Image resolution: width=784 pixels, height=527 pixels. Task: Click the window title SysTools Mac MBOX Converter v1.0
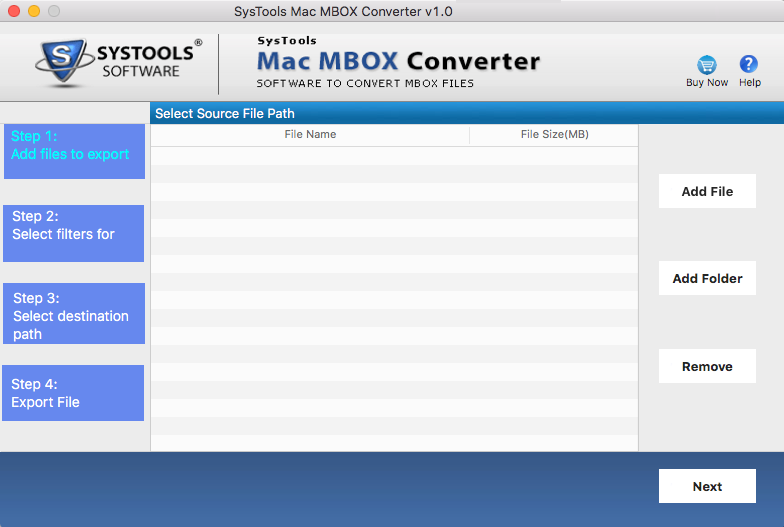(x=343, y=12)
